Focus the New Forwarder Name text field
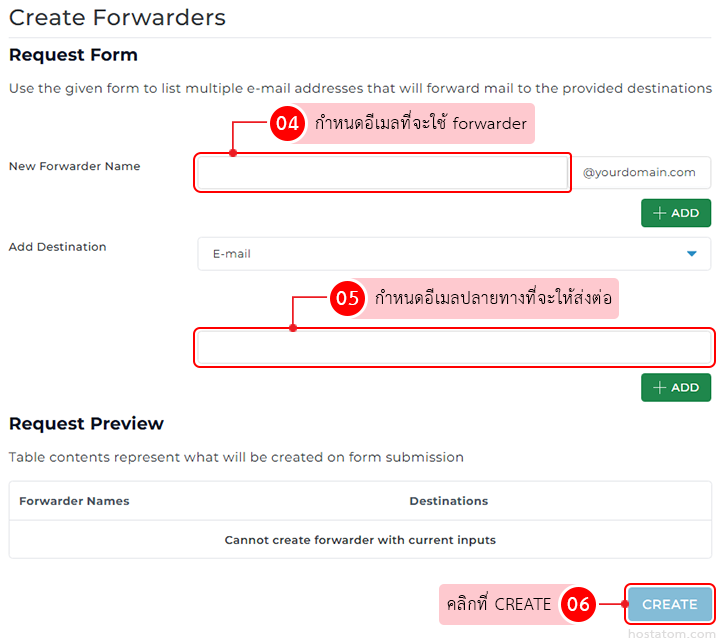Viewport: 720px width, 642px height. pos(382,173)
